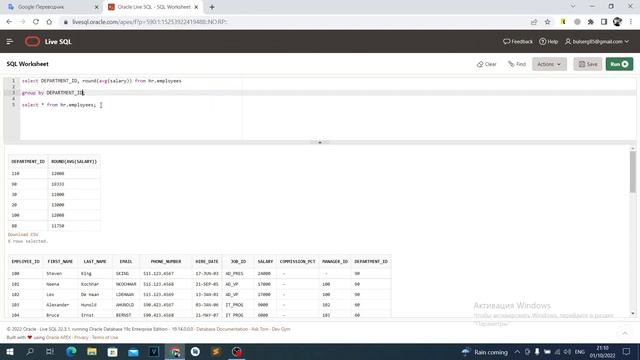The image size is (640, 360).
Task: Open File Explorer from the taskbar
Action: pos(92,352)
